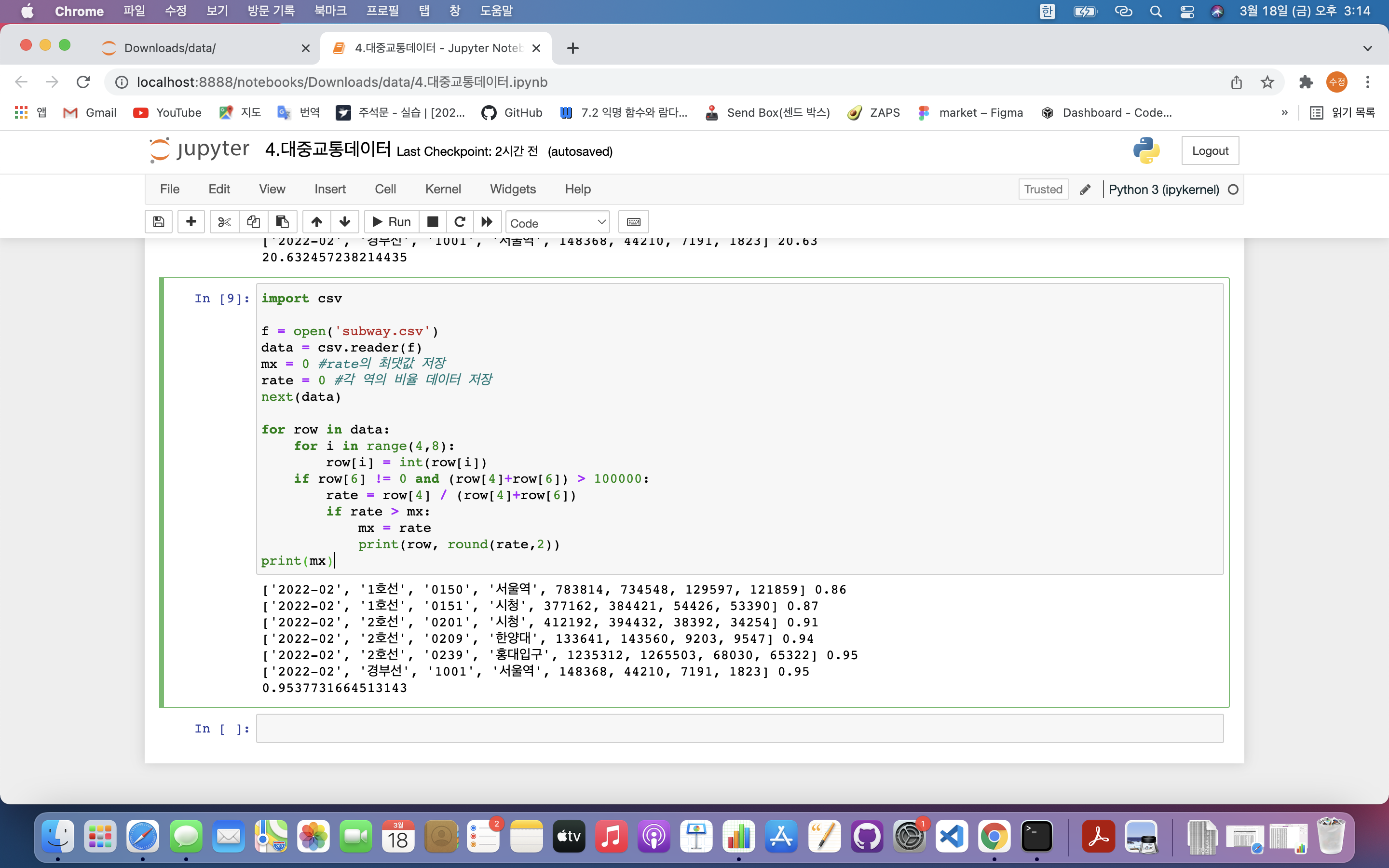Click the copy selected cells icon
The width and height of the screenshot is (1389, 868).
click(253, 222)
